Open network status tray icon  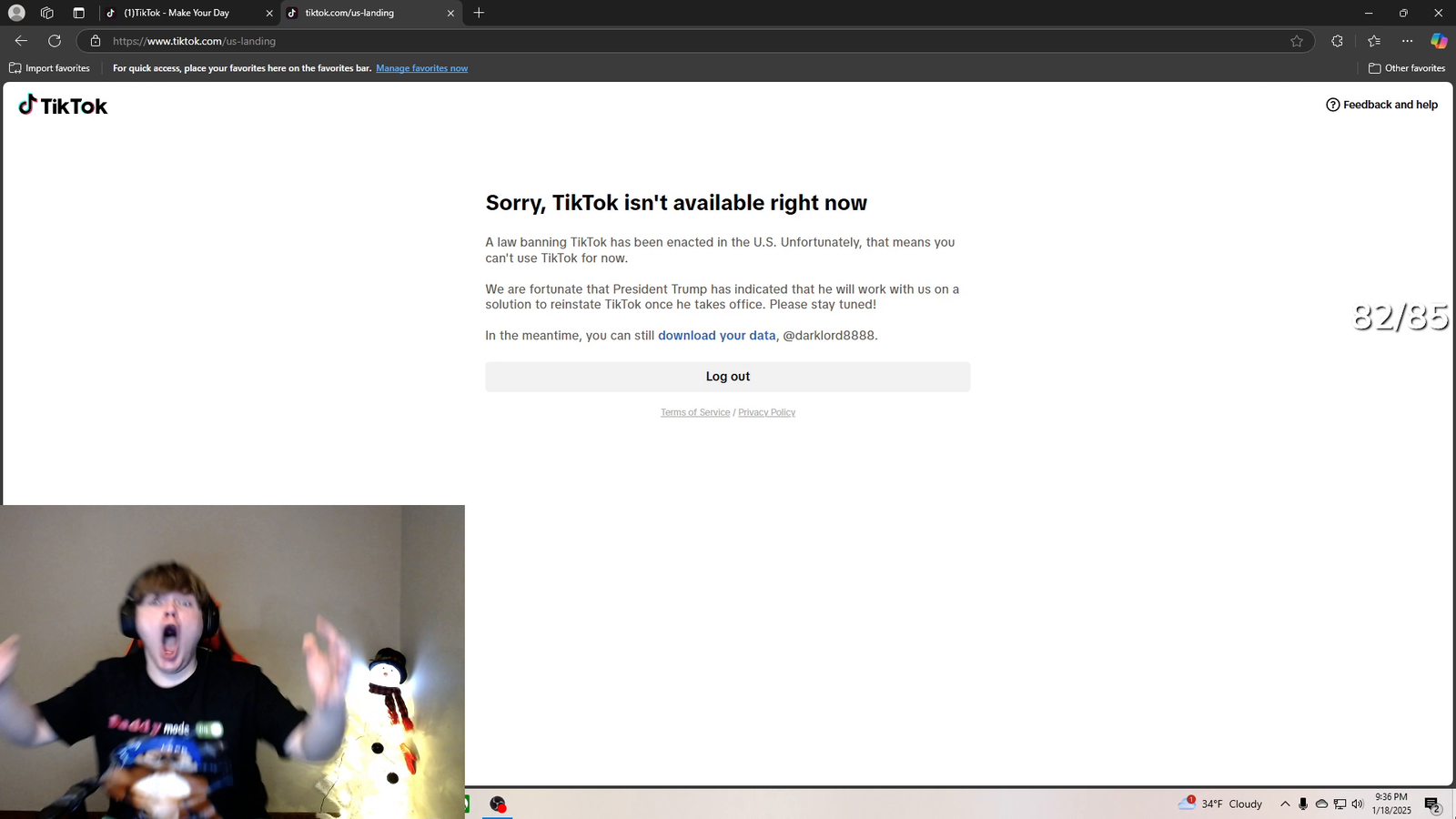point(1340,804)
